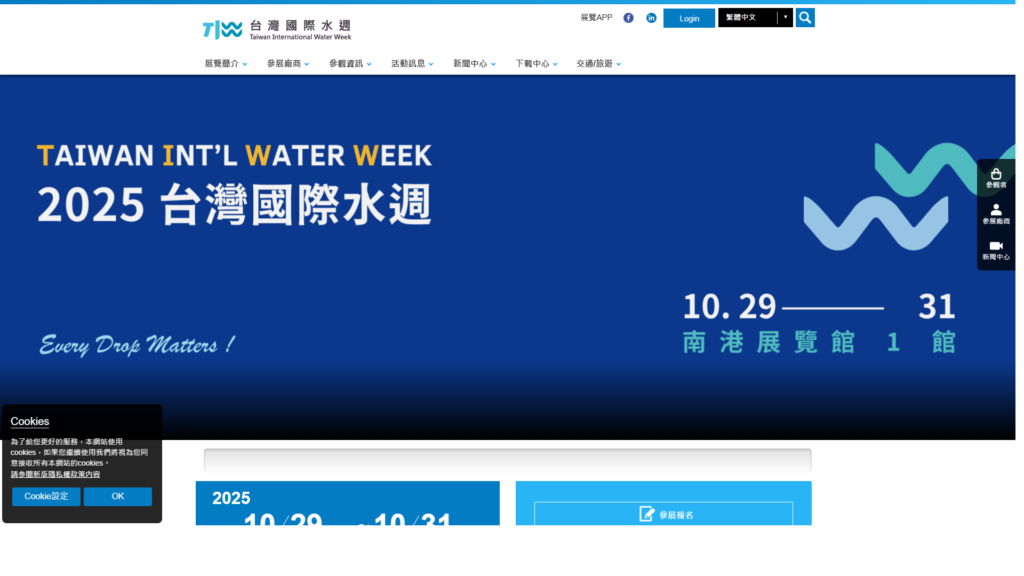Open the 展覽APP link
The image size is (1024, 576).
pos(596,18)
